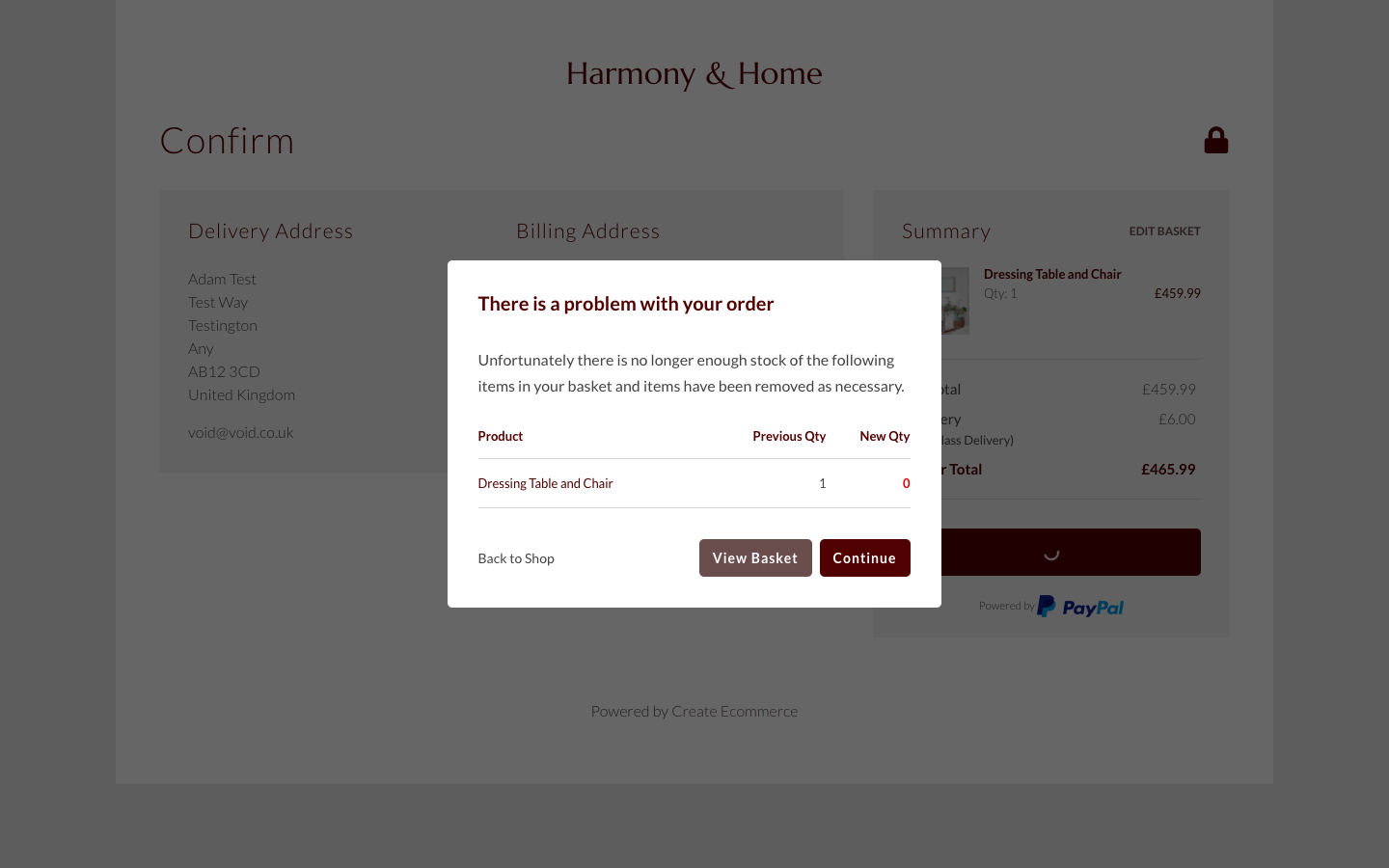Click the EDIT BASKET link
The image size is (1389, 868).
(1164, 231)
